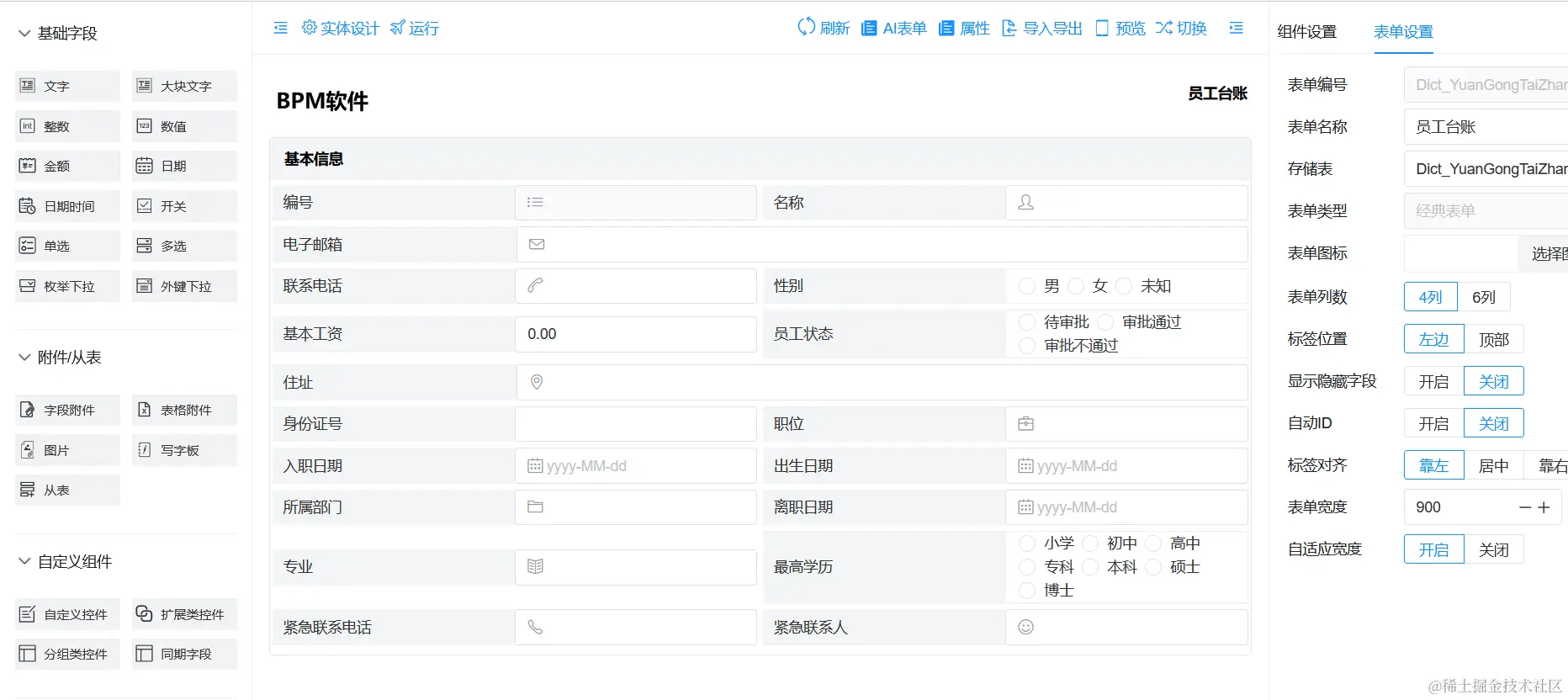
Task: Select the 开关 switch component
Action: click(184, 206)
